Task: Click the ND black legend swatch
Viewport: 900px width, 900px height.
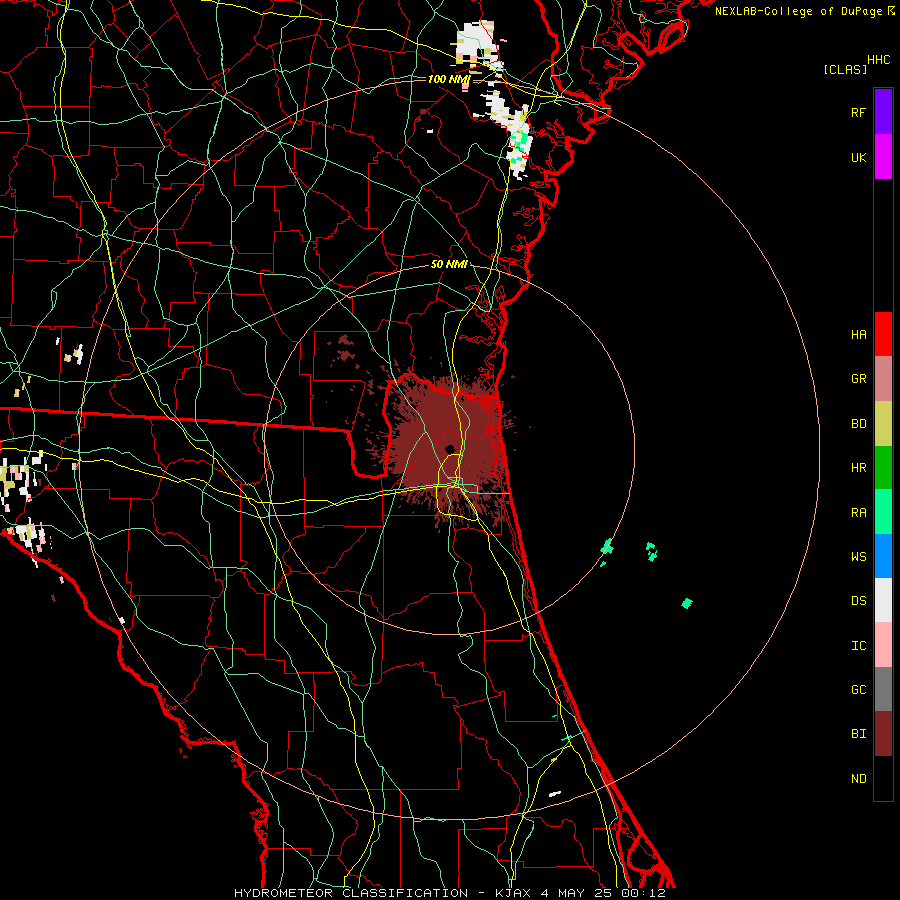Action: pos(883,778)
